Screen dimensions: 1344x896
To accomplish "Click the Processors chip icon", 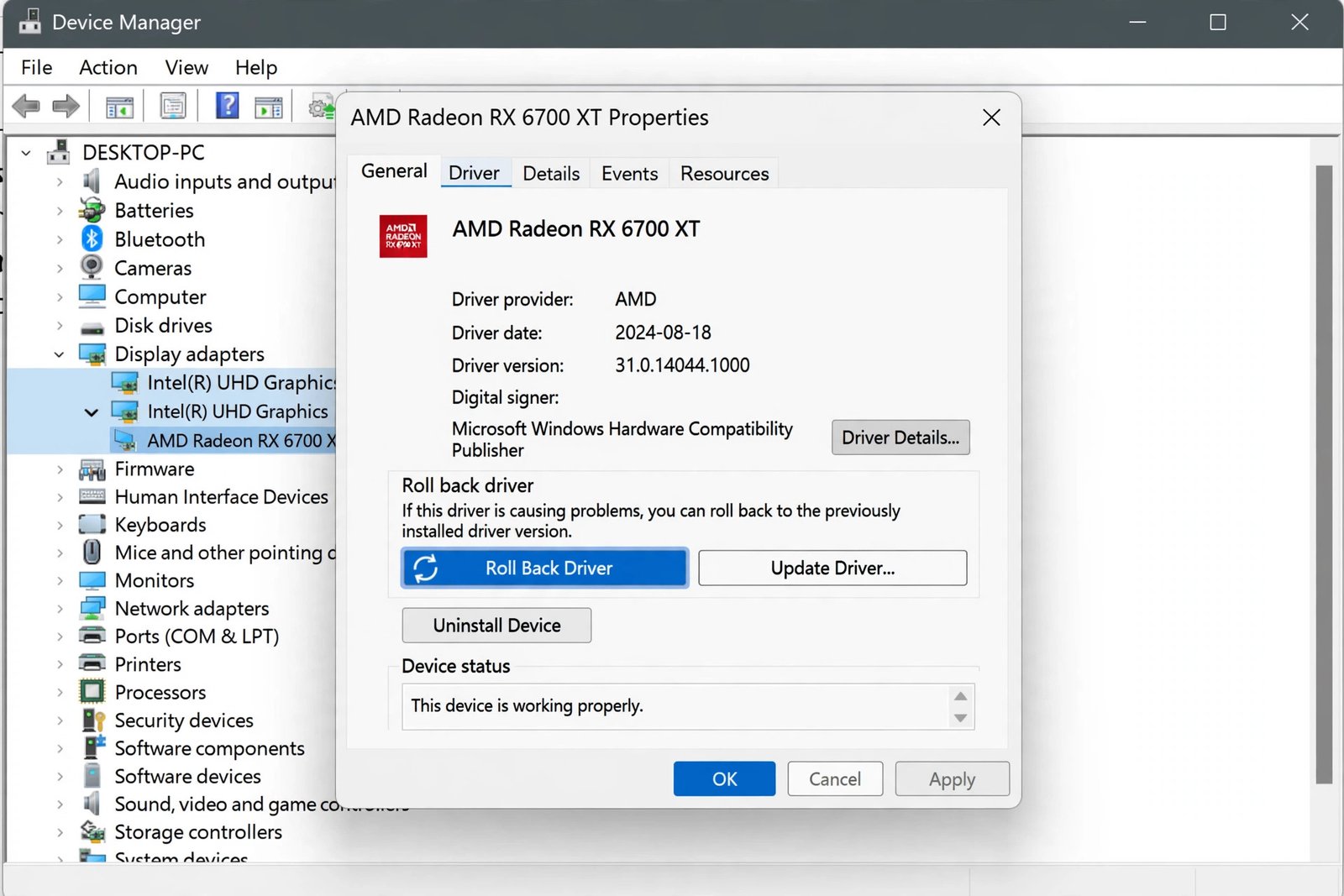I will [x=92, y=692].
